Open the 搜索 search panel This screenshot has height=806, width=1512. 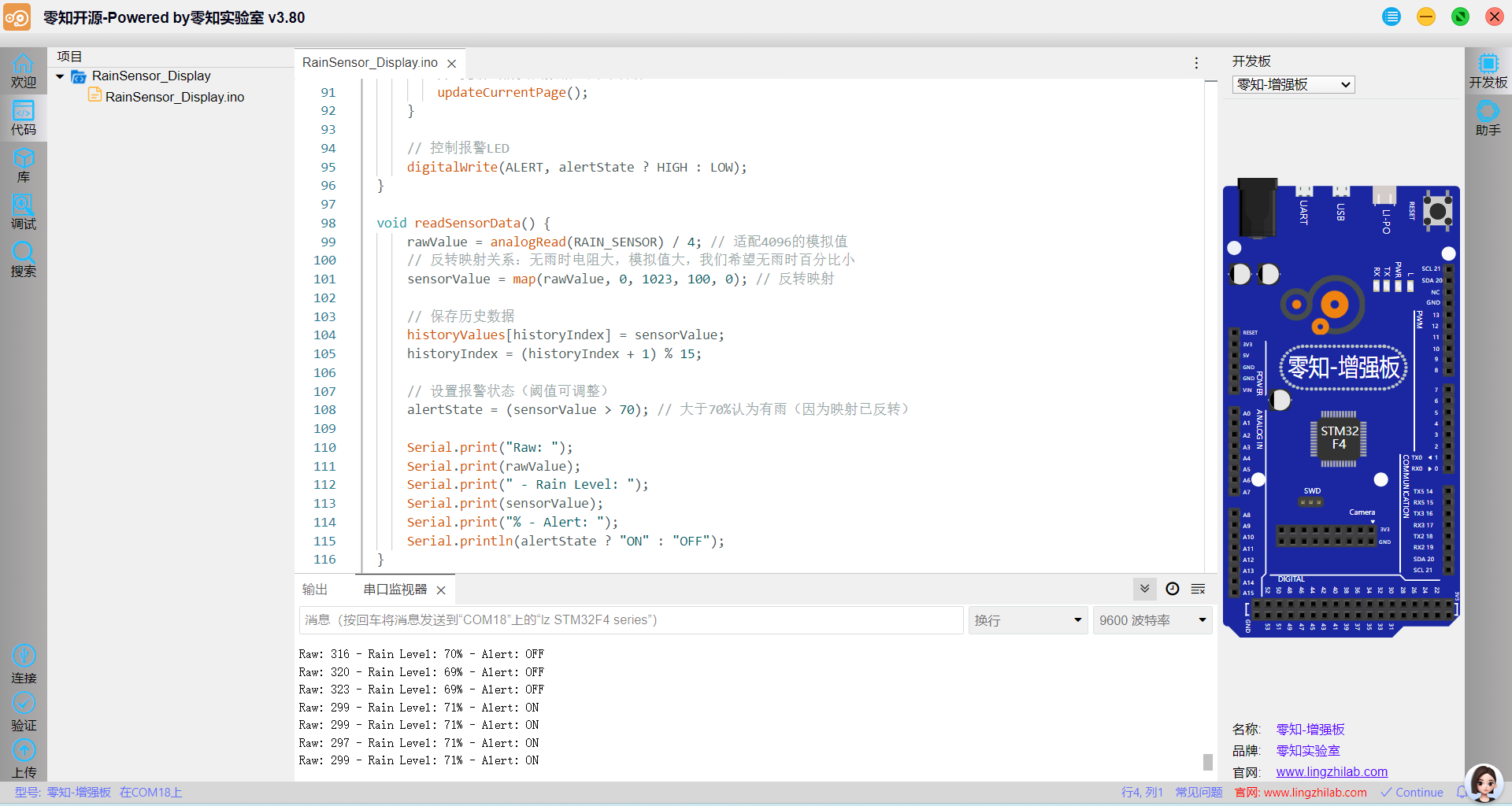[23, 260]
